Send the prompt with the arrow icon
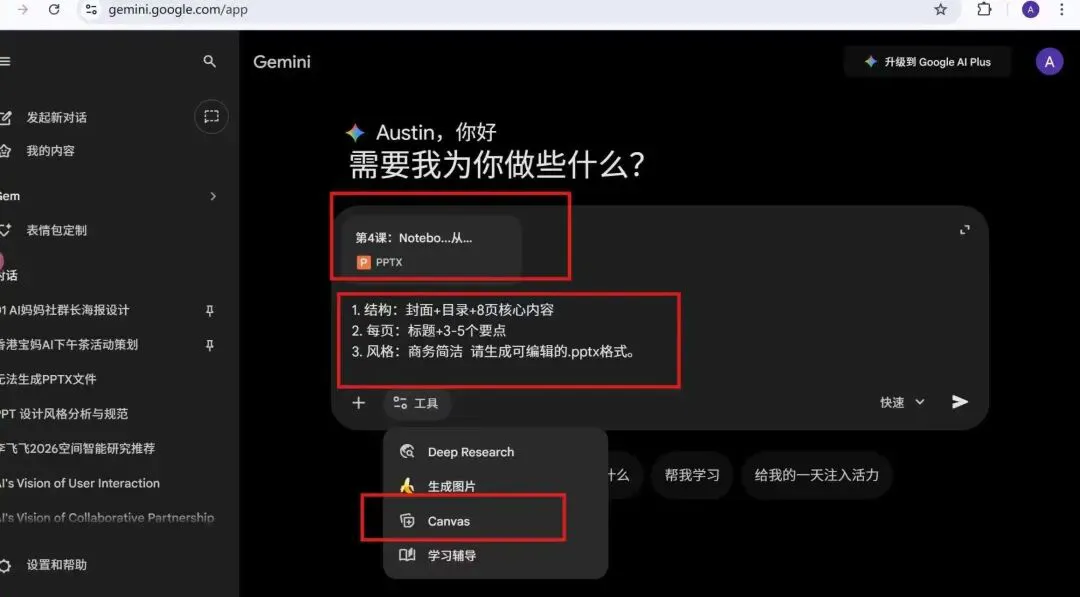Viewport: 1080px width, 597px height. point(959,401)
